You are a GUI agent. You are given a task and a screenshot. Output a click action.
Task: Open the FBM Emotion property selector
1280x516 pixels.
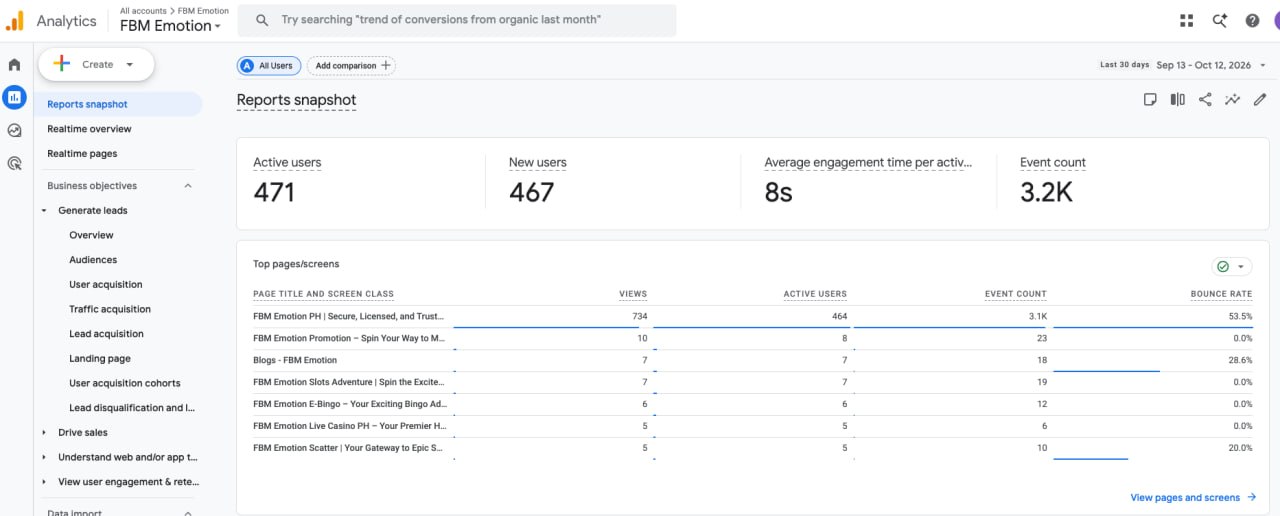click(x=170, y=26)
